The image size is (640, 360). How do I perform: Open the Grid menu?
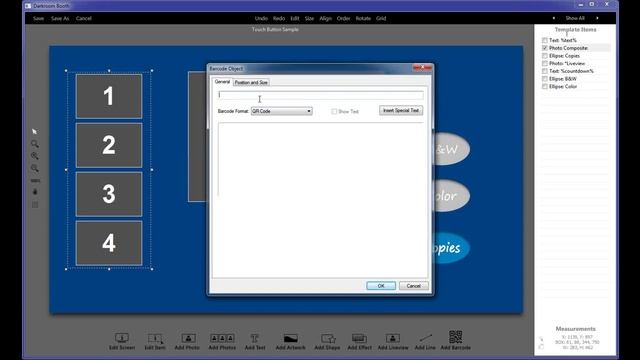[x=381, y=18]
